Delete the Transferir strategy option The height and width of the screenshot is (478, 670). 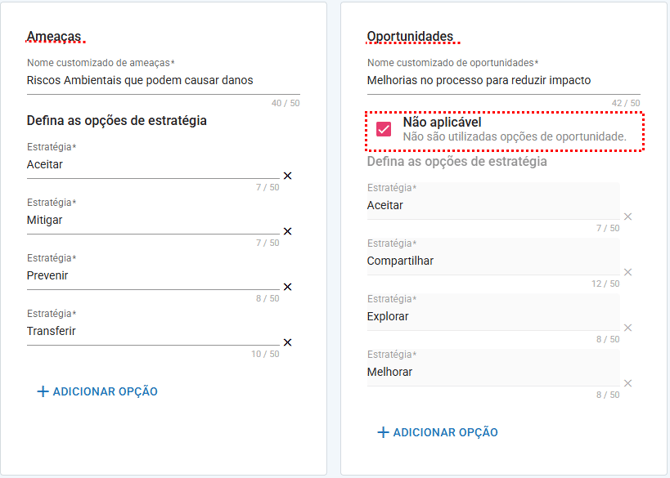click(287, 342)
